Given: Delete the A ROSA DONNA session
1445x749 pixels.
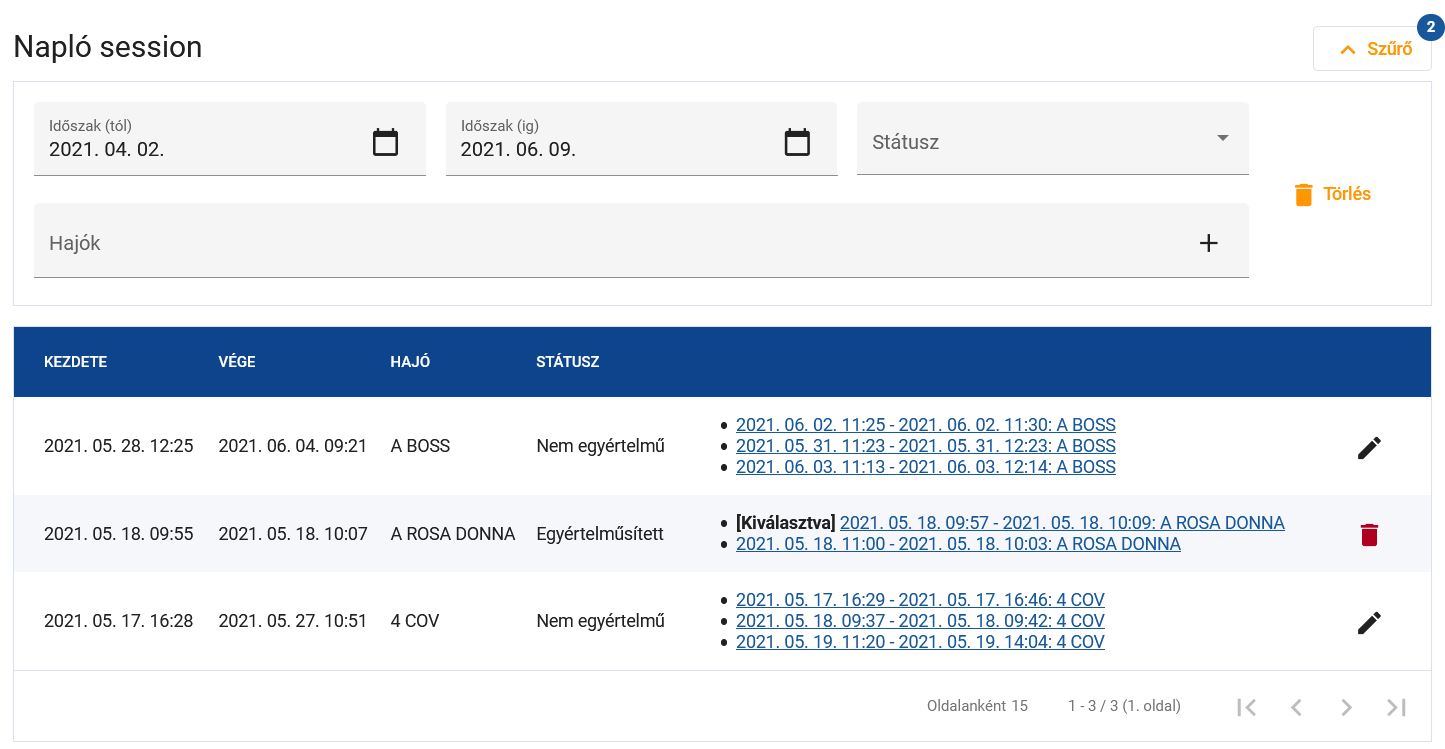Looking at the screenshot, I should tap(1369, 535).
